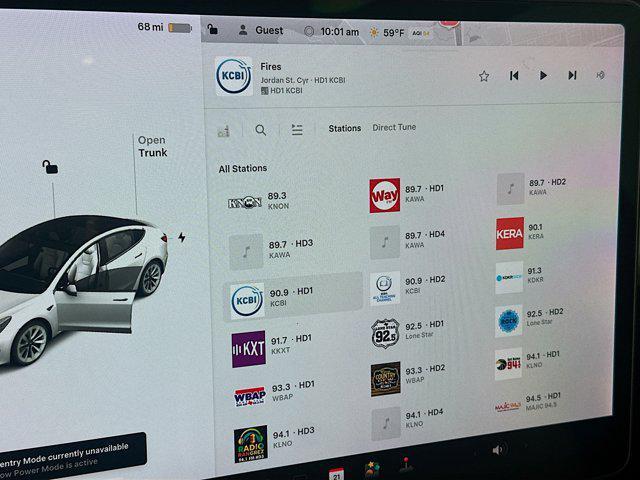The height and width of the screenshot is (480, 640).
Task: Open the radio source icon
Action: click(224, 131)
